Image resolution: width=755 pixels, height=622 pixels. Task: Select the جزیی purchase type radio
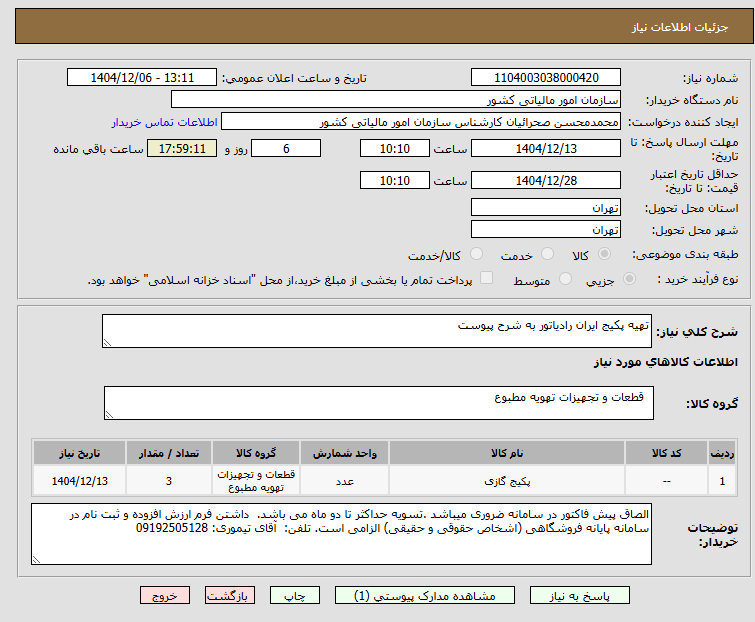(629, 279)
